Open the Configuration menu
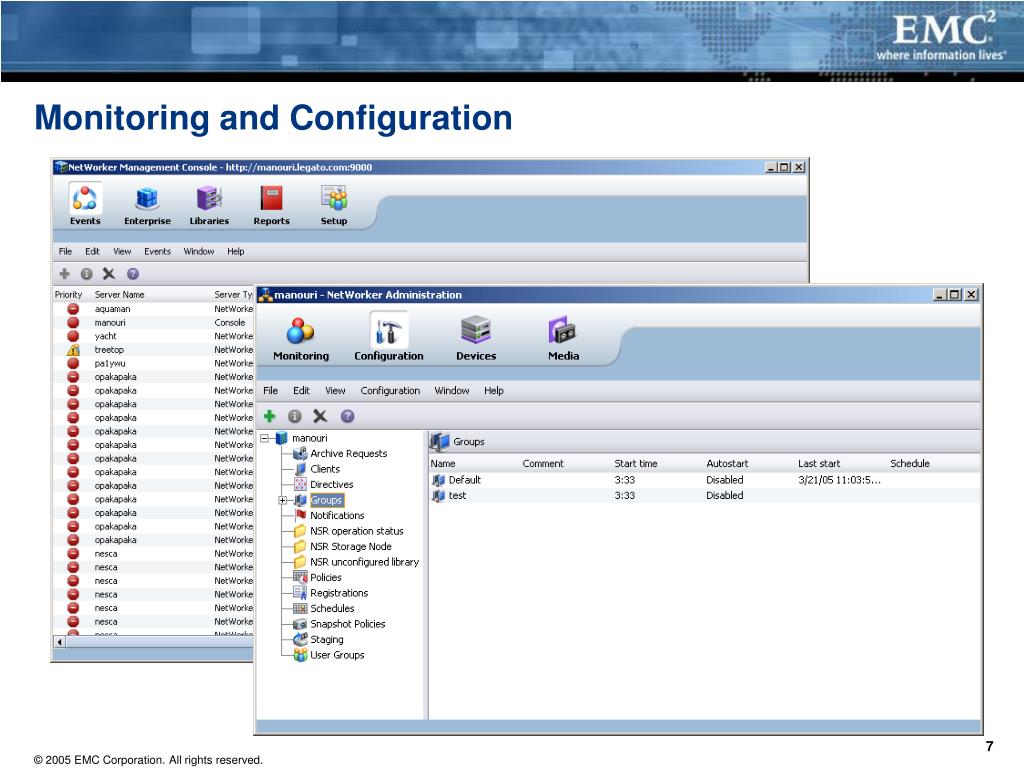The image size is (1024, 768). 390,391
